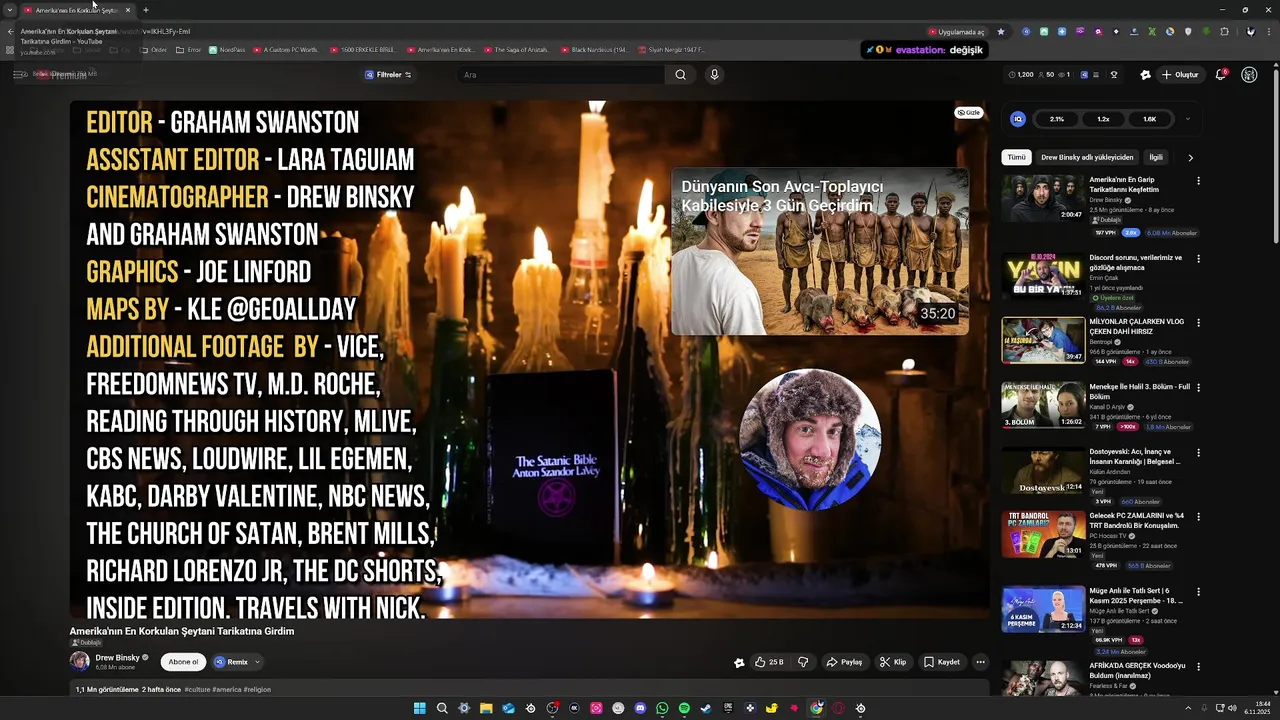Click the Abone ol subscribe button

click(x=183, y=662)
